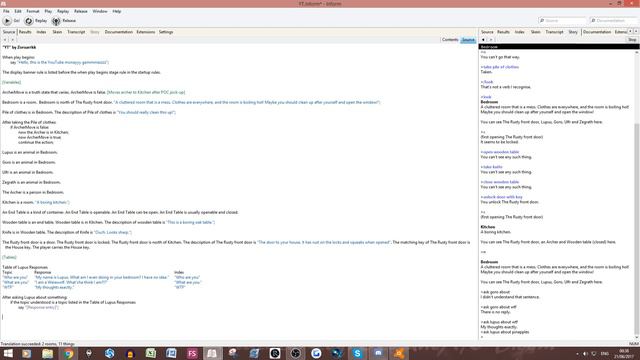
Task: Open the blue swirl icon next to Chrome
Action: point(109,353)
